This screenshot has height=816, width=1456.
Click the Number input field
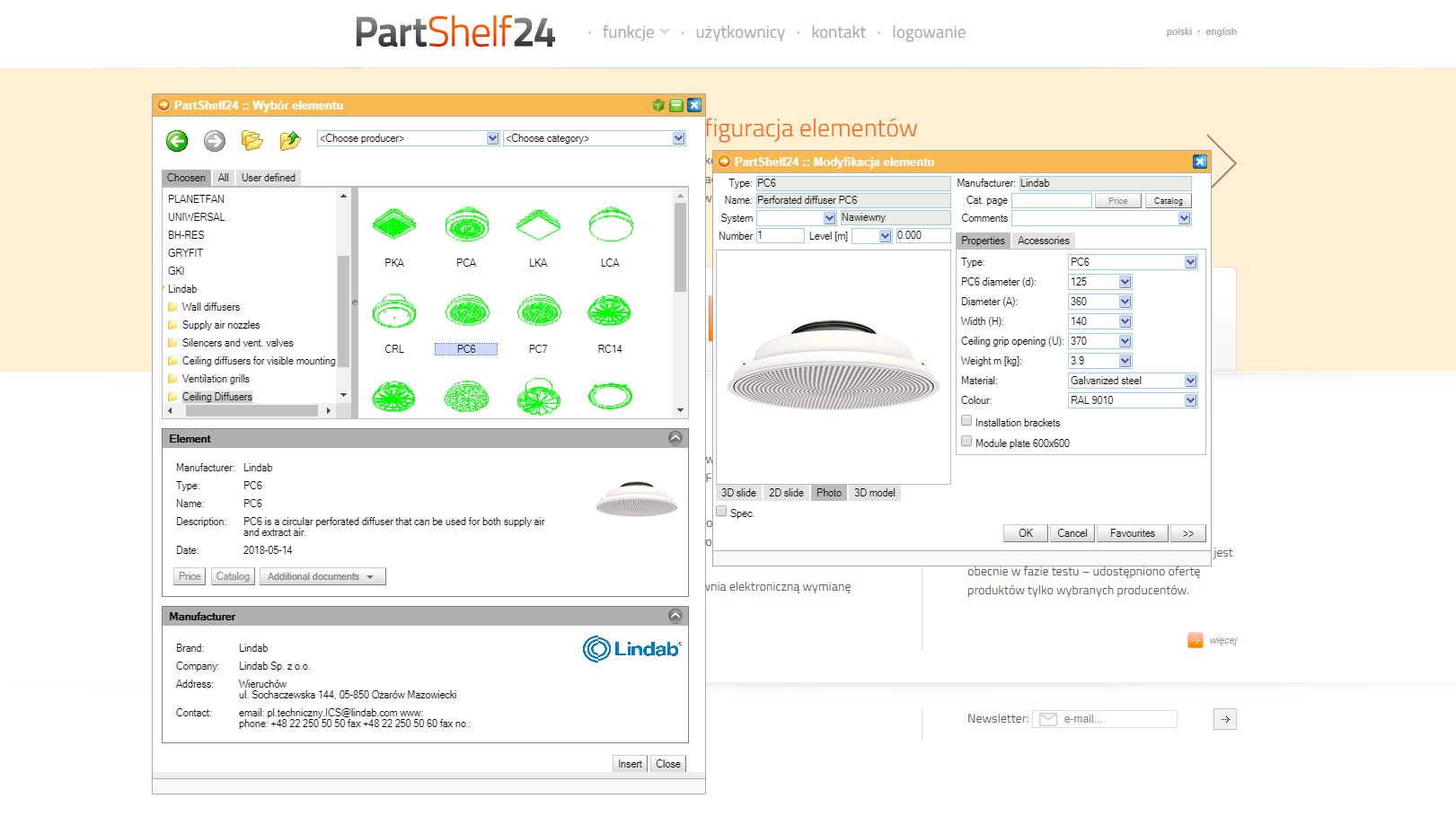pyautogui.click(x=780, y=235)
